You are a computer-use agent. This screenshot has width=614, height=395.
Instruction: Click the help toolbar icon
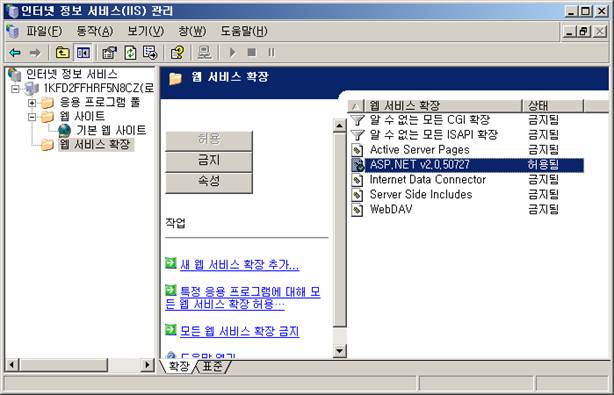[x=177, y=52]
